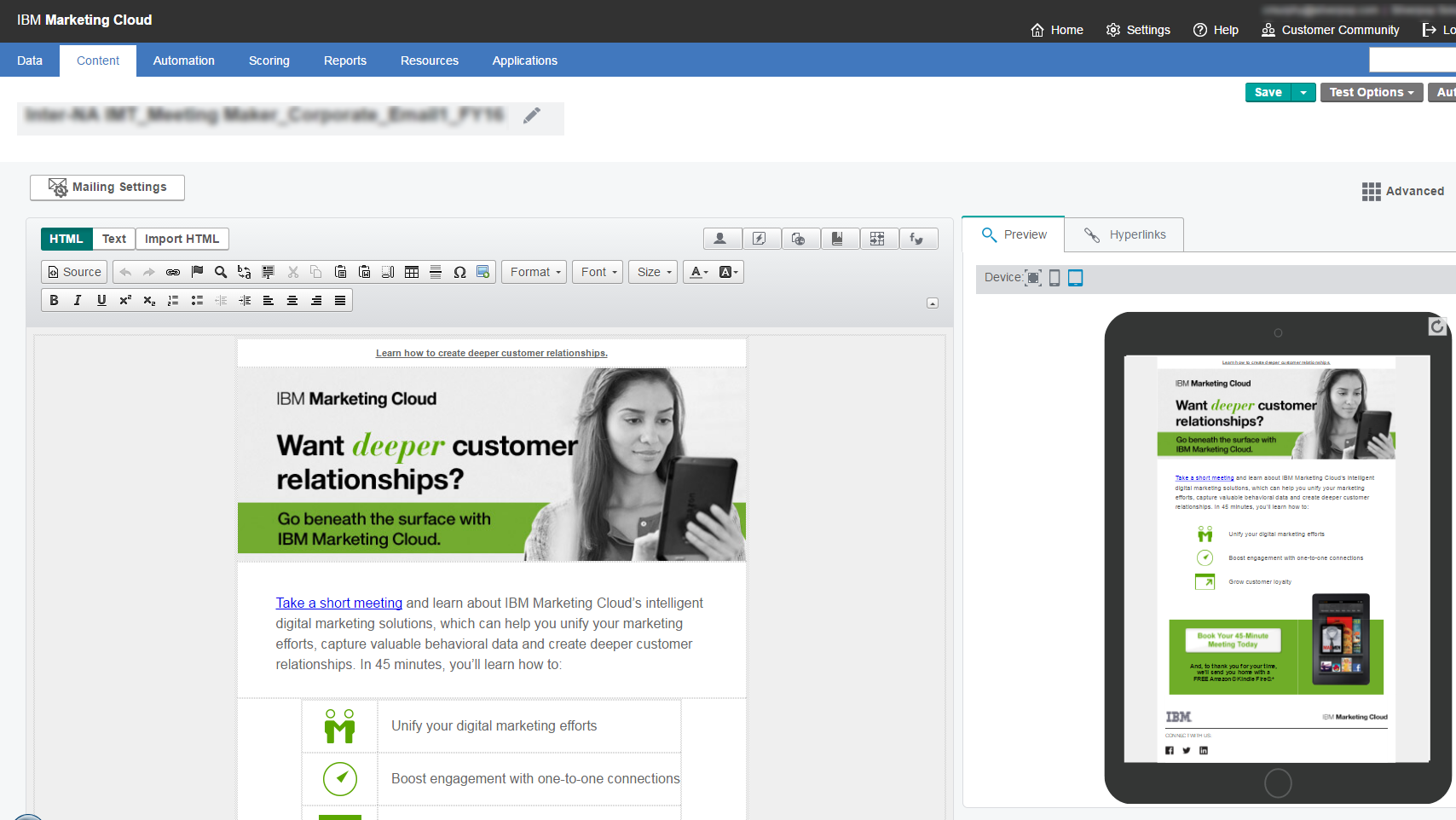The image size is (1456, 820).
Task: Click the Take a short meeting link
Action: click(338, 603)
